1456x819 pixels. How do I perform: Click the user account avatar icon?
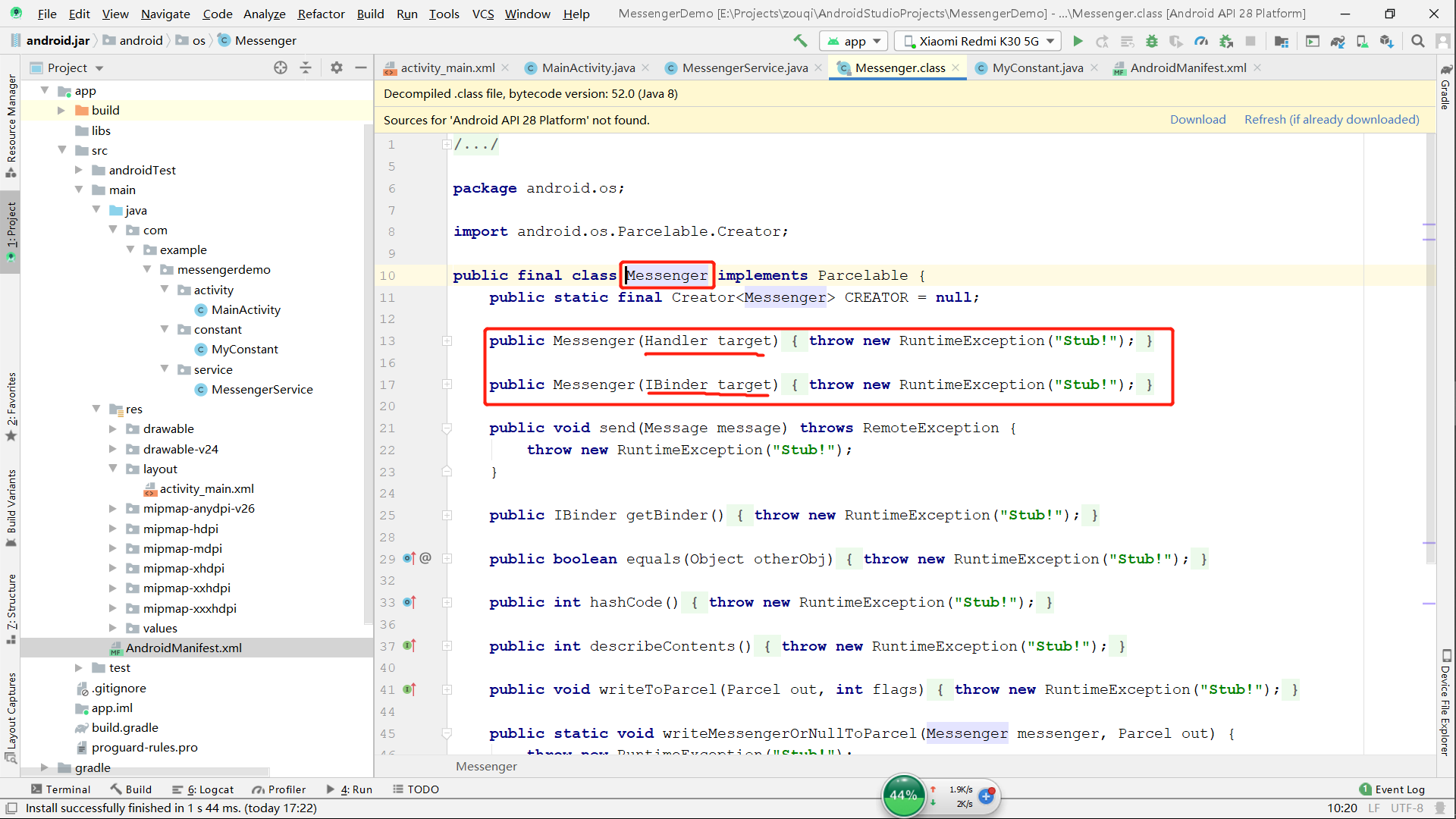click(1443, 41)
